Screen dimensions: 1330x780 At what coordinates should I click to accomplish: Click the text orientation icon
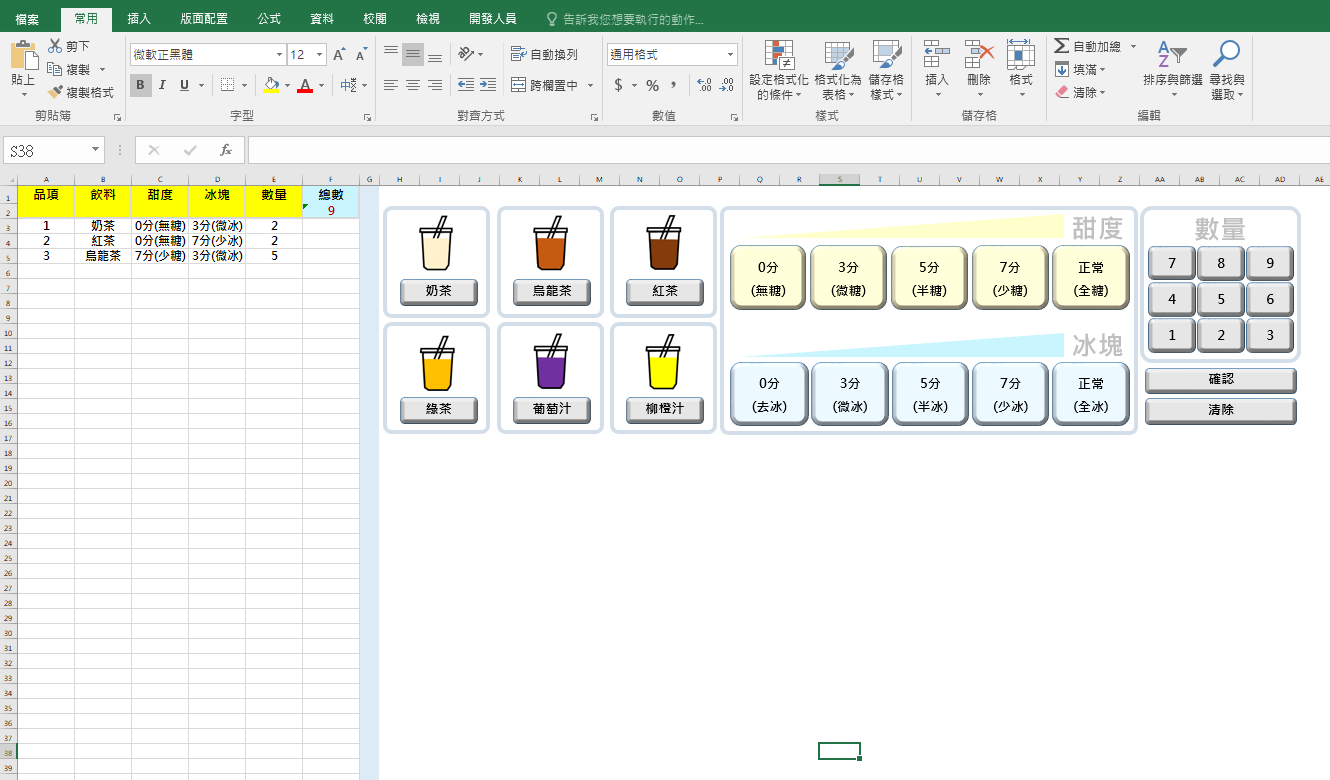coord(466,54)
